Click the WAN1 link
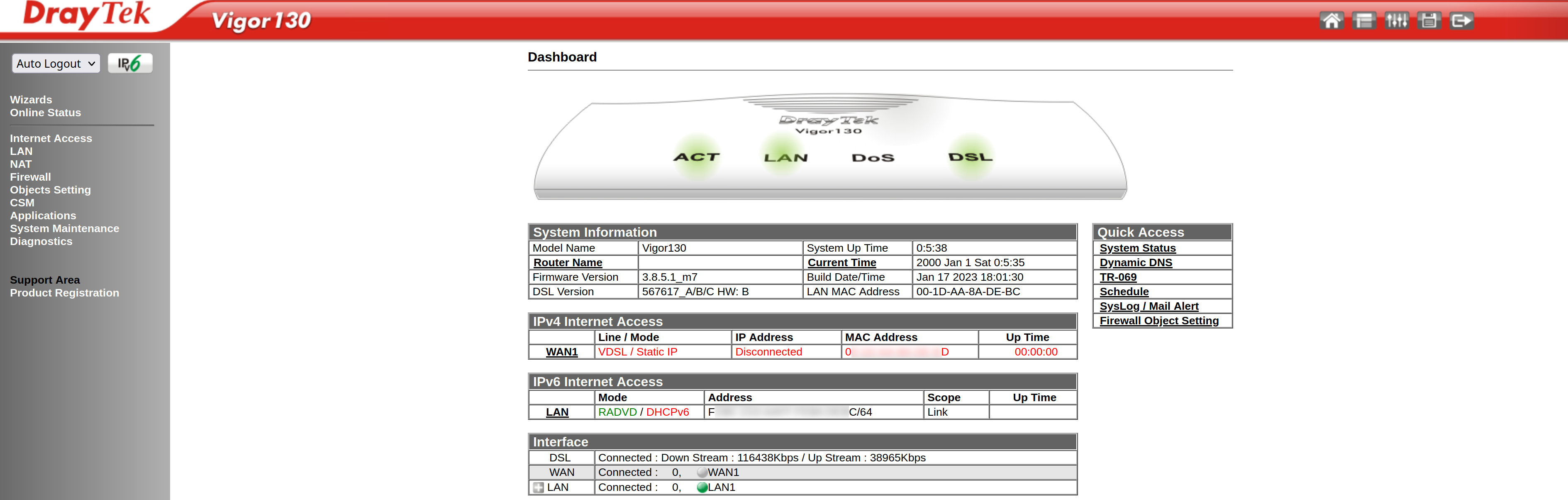The width and height of the screenshot is (1568, 500). tap(561, 352)
